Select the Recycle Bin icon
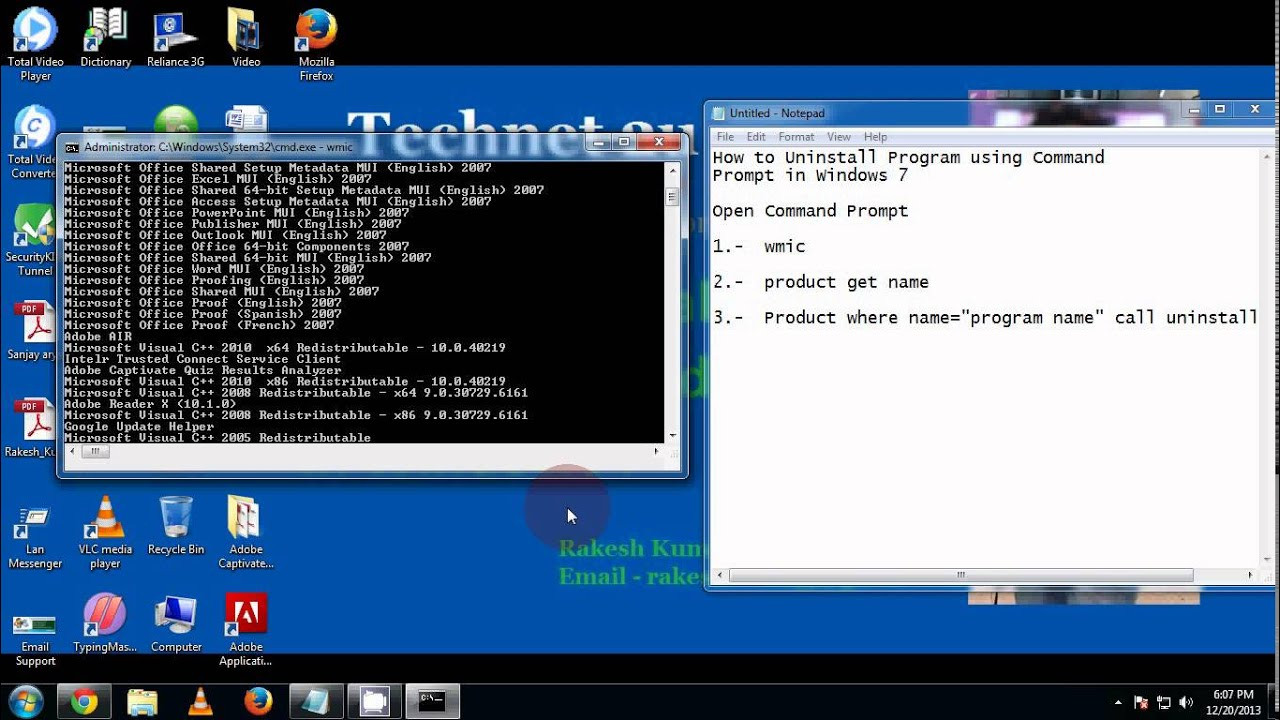Viewport: 1280px width, 720px height. [x=176, y=526]
